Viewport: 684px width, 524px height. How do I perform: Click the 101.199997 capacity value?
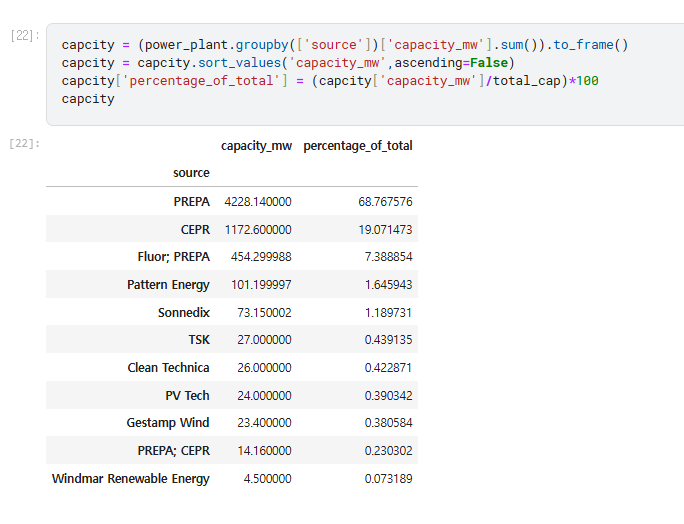coord(261,285)
